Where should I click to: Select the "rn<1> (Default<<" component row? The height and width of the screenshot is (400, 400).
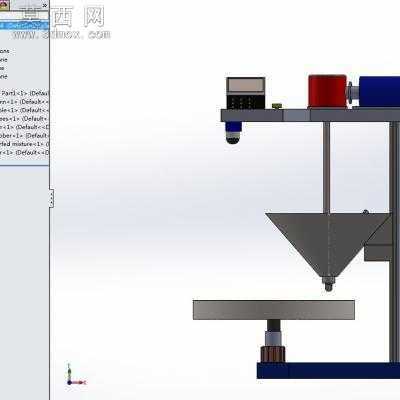pos(24,102)
